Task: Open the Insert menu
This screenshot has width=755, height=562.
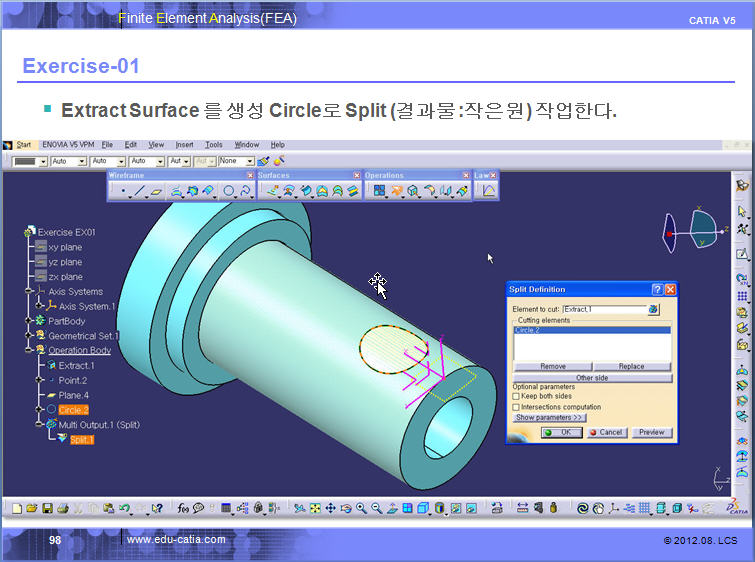Action: pos(184,145)
